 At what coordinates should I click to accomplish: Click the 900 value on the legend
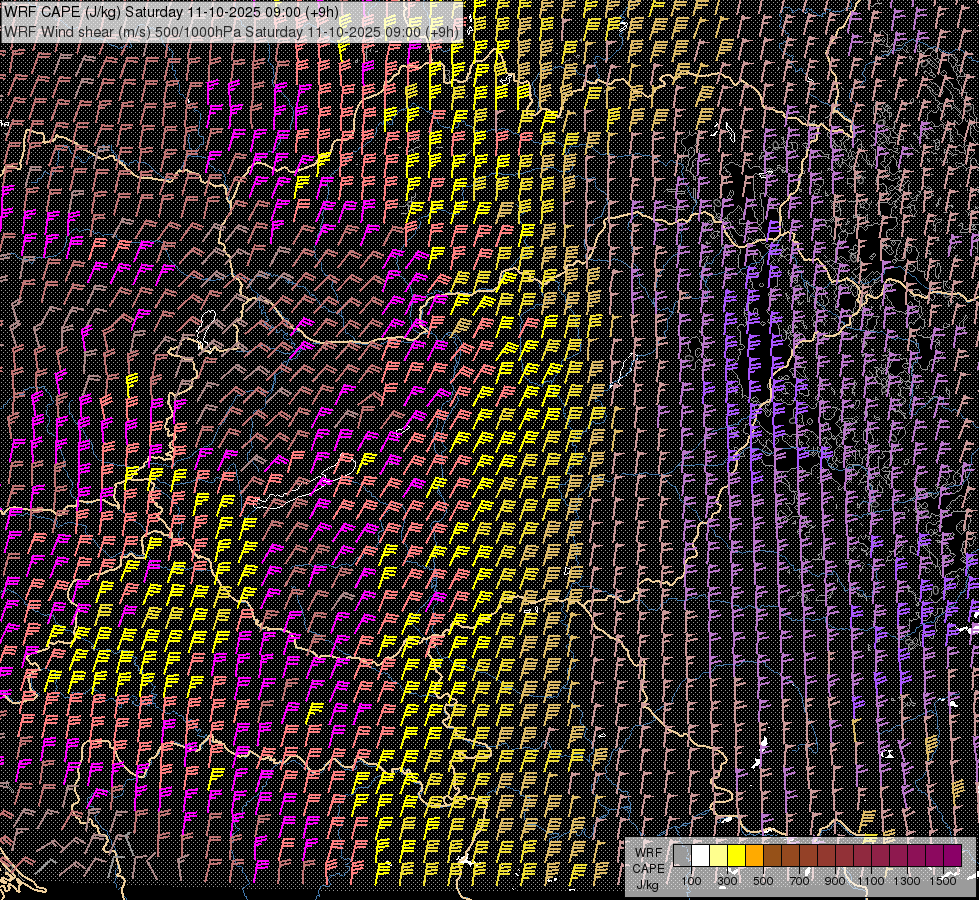(x=835, y=881)
